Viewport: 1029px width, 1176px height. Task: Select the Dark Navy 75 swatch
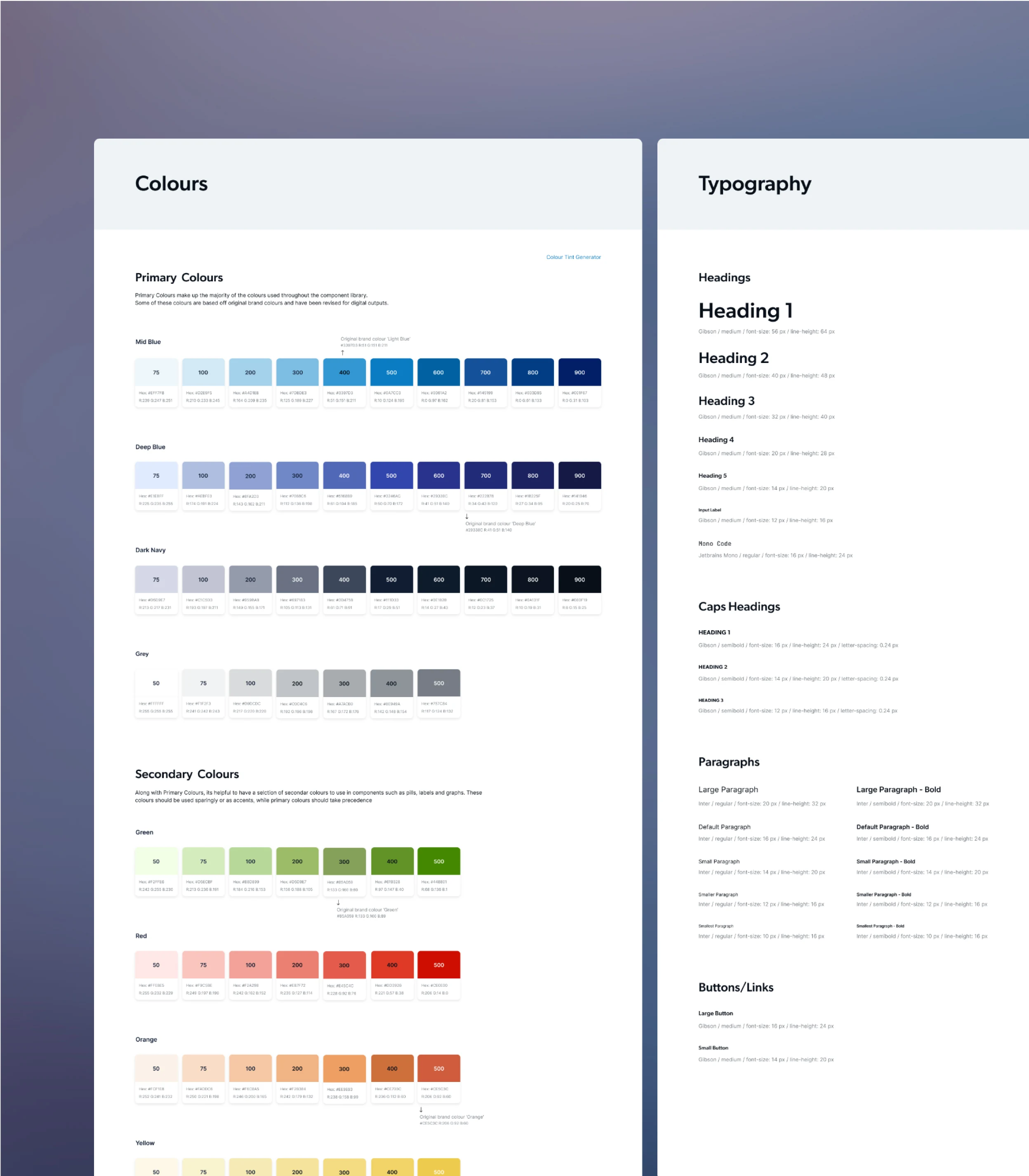pyautogui.click(x=156, y=590)
